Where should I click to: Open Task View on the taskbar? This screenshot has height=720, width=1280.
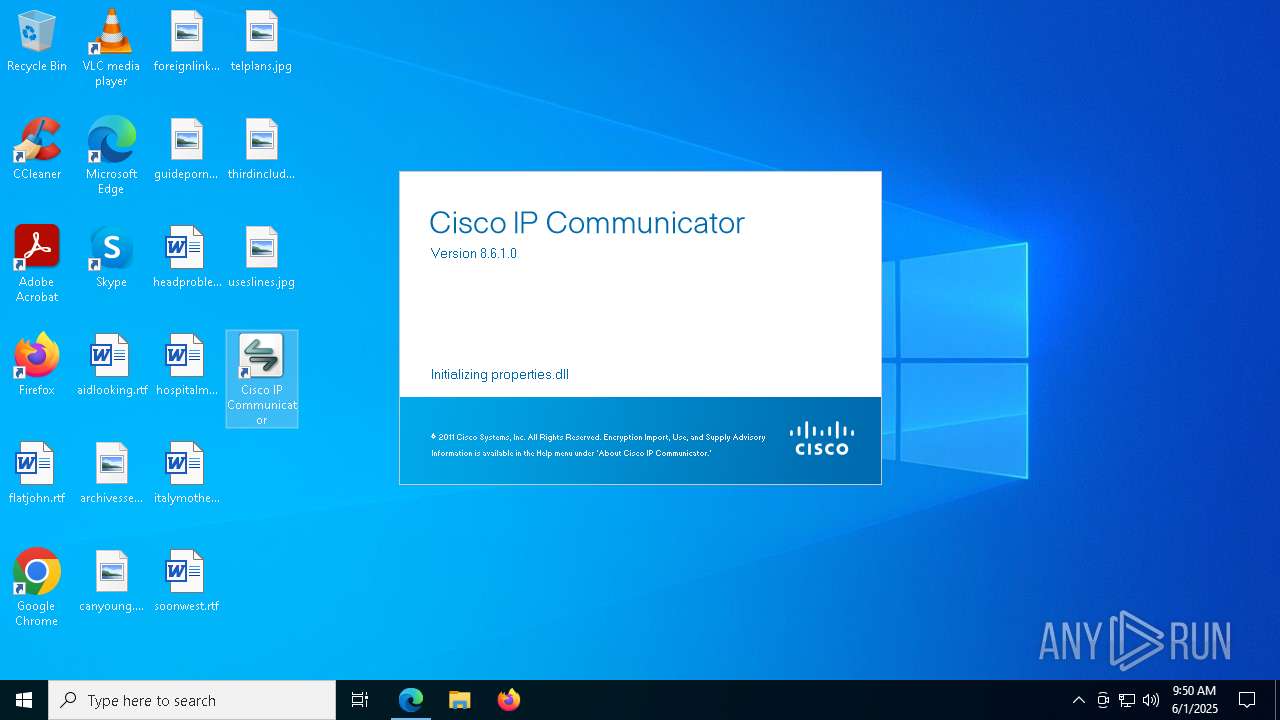360,700
